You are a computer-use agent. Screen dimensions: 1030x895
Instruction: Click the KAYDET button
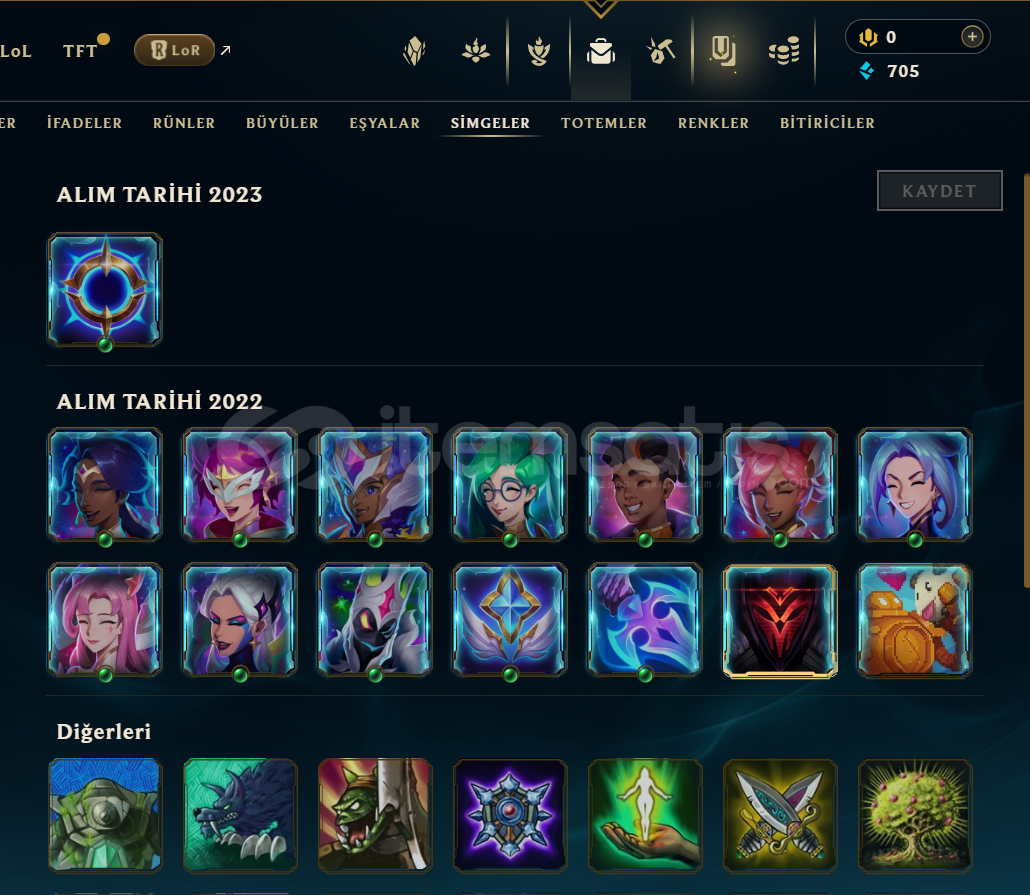point(939,191)
